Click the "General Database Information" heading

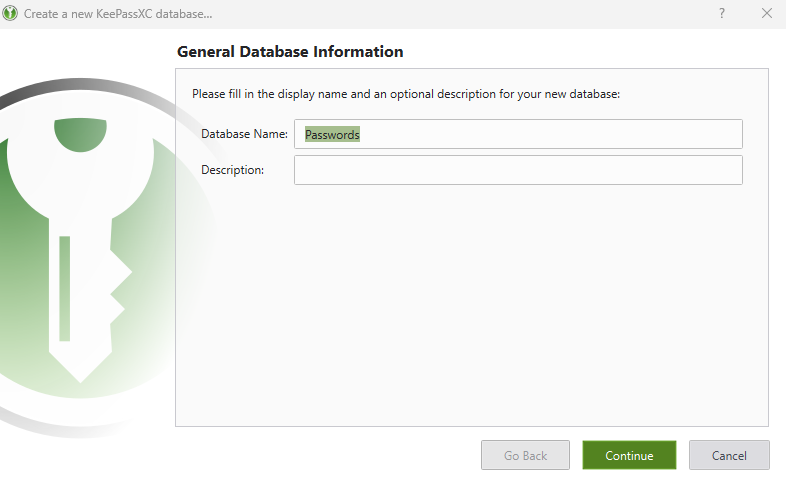[290, 51]
